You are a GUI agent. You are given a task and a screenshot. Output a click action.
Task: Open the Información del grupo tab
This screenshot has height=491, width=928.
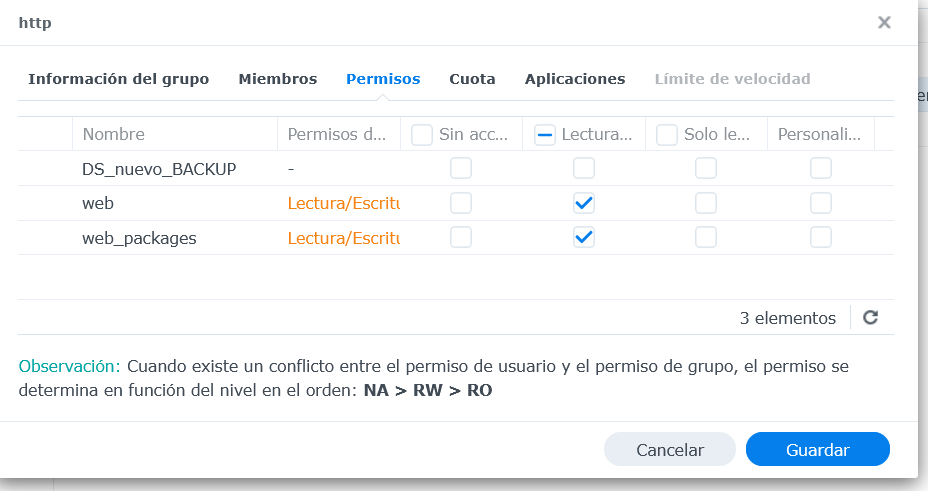tap(118, 79)
